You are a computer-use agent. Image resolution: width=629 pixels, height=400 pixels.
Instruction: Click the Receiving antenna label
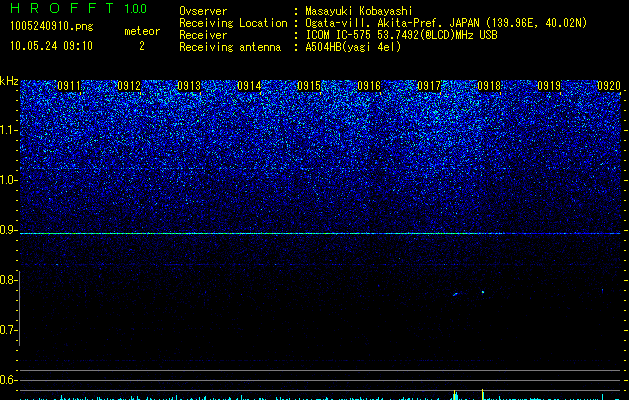230,47
